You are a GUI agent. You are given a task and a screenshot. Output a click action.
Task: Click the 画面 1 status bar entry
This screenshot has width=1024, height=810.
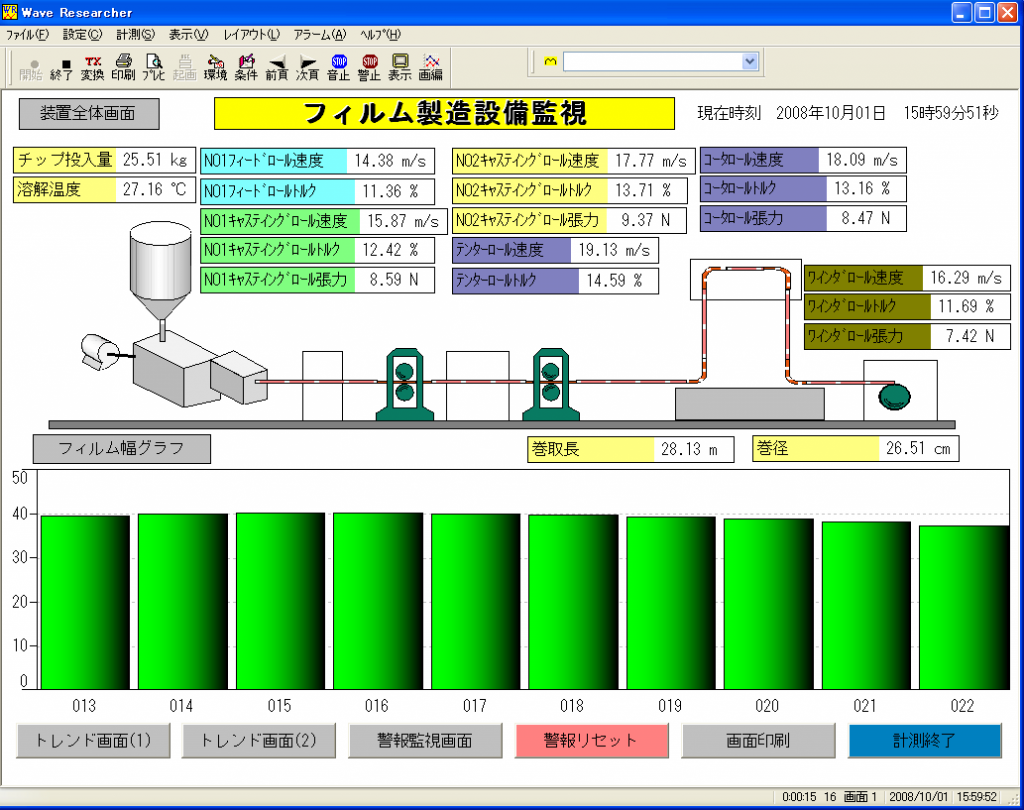tap(859, 797)
